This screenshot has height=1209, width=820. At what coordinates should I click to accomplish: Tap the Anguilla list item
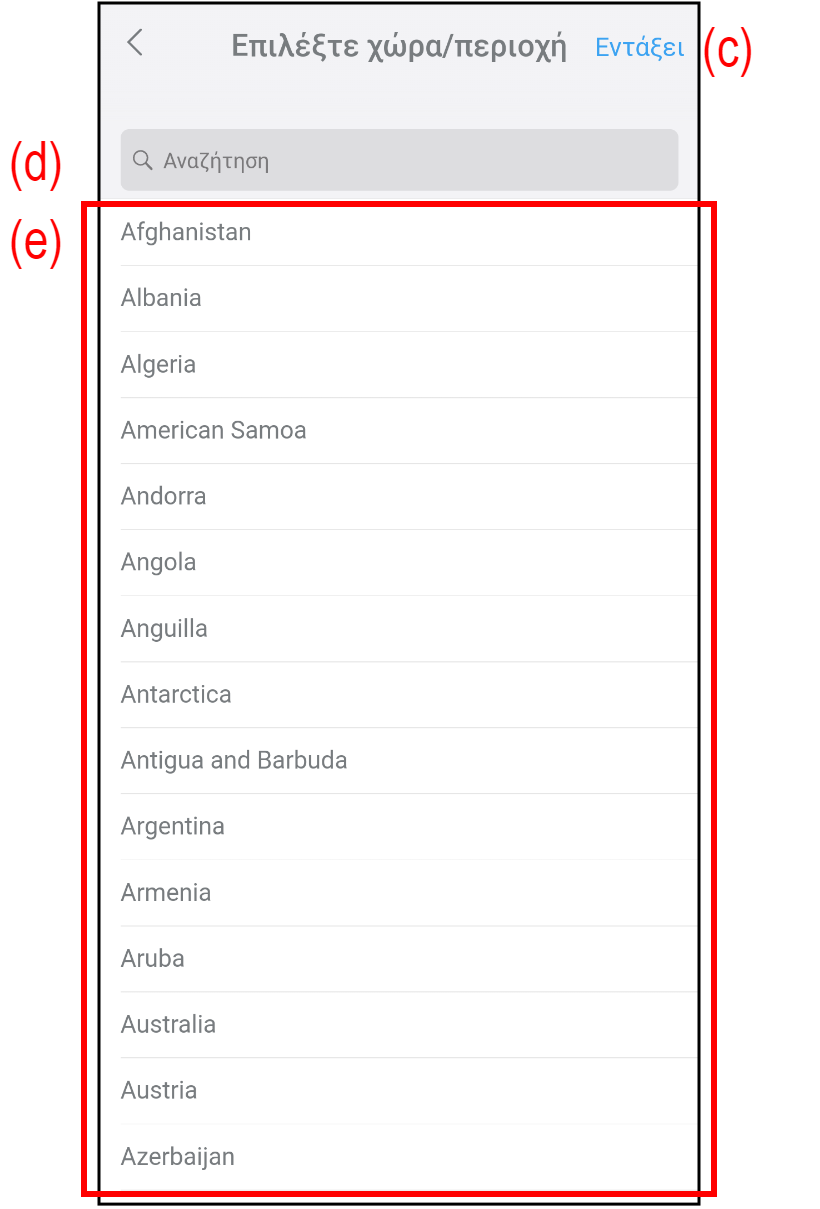pyautogui.click(x=165, y=628)
